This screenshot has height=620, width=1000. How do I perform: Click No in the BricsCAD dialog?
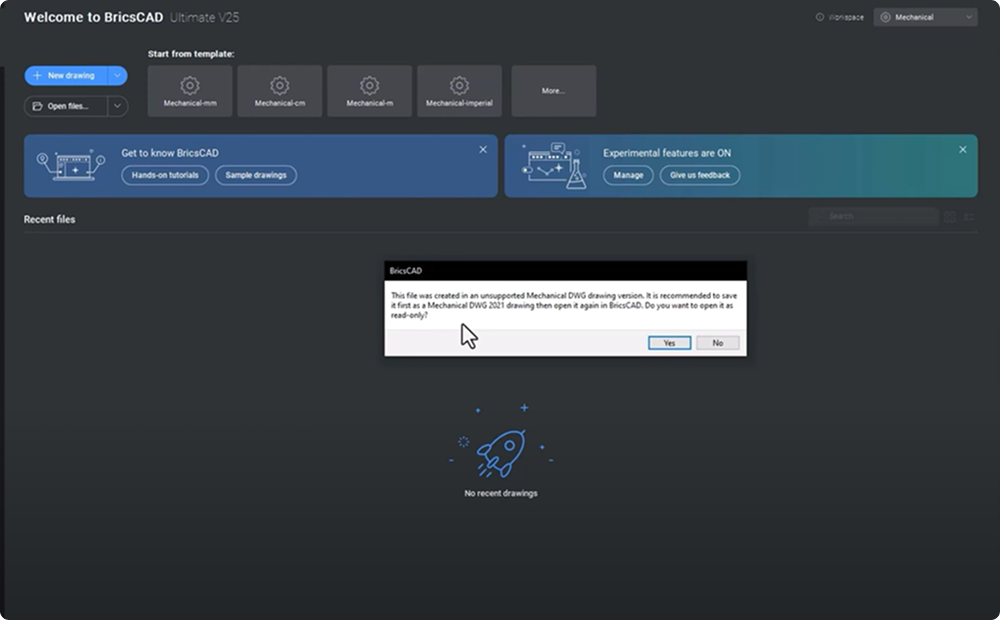pos(717,343)
